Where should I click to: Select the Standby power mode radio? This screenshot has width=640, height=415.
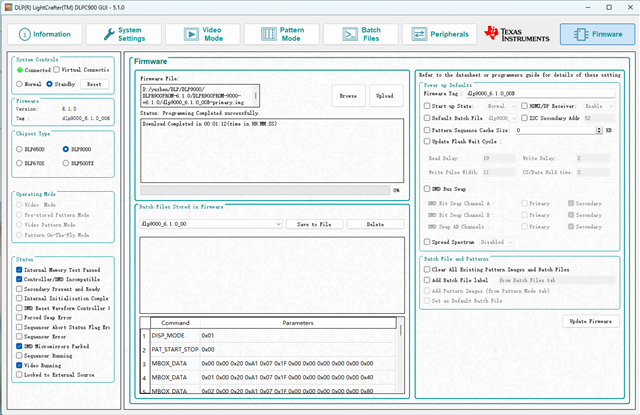[50, 84]
